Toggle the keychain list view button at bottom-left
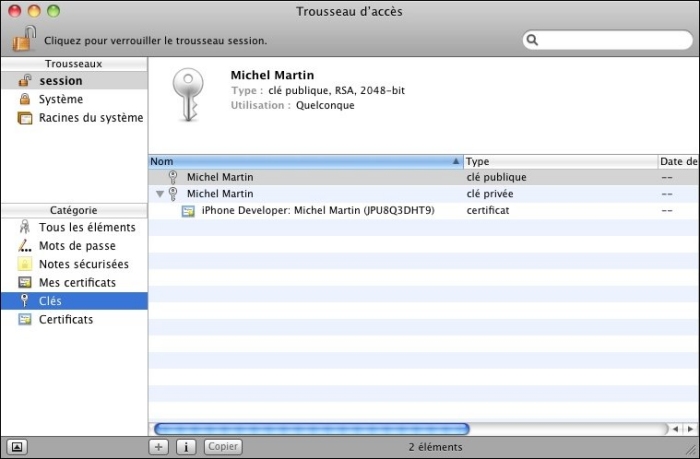The image size is (700, 459). point(18,447)
